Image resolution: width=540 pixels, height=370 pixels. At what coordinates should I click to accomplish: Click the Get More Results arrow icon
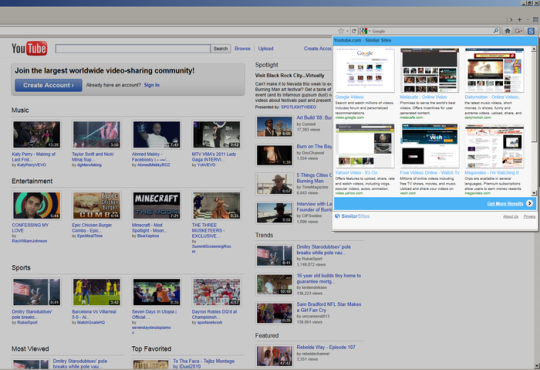529,204
